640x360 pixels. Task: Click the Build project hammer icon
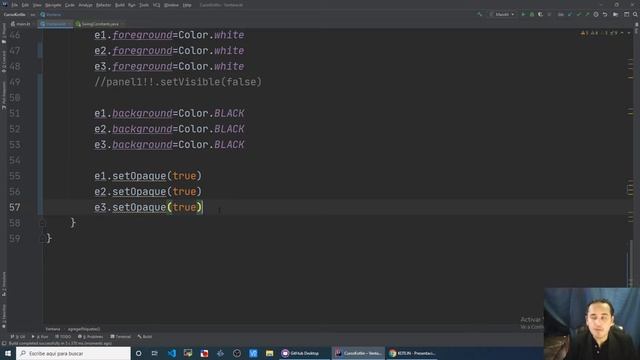click(x=480, y=14)
